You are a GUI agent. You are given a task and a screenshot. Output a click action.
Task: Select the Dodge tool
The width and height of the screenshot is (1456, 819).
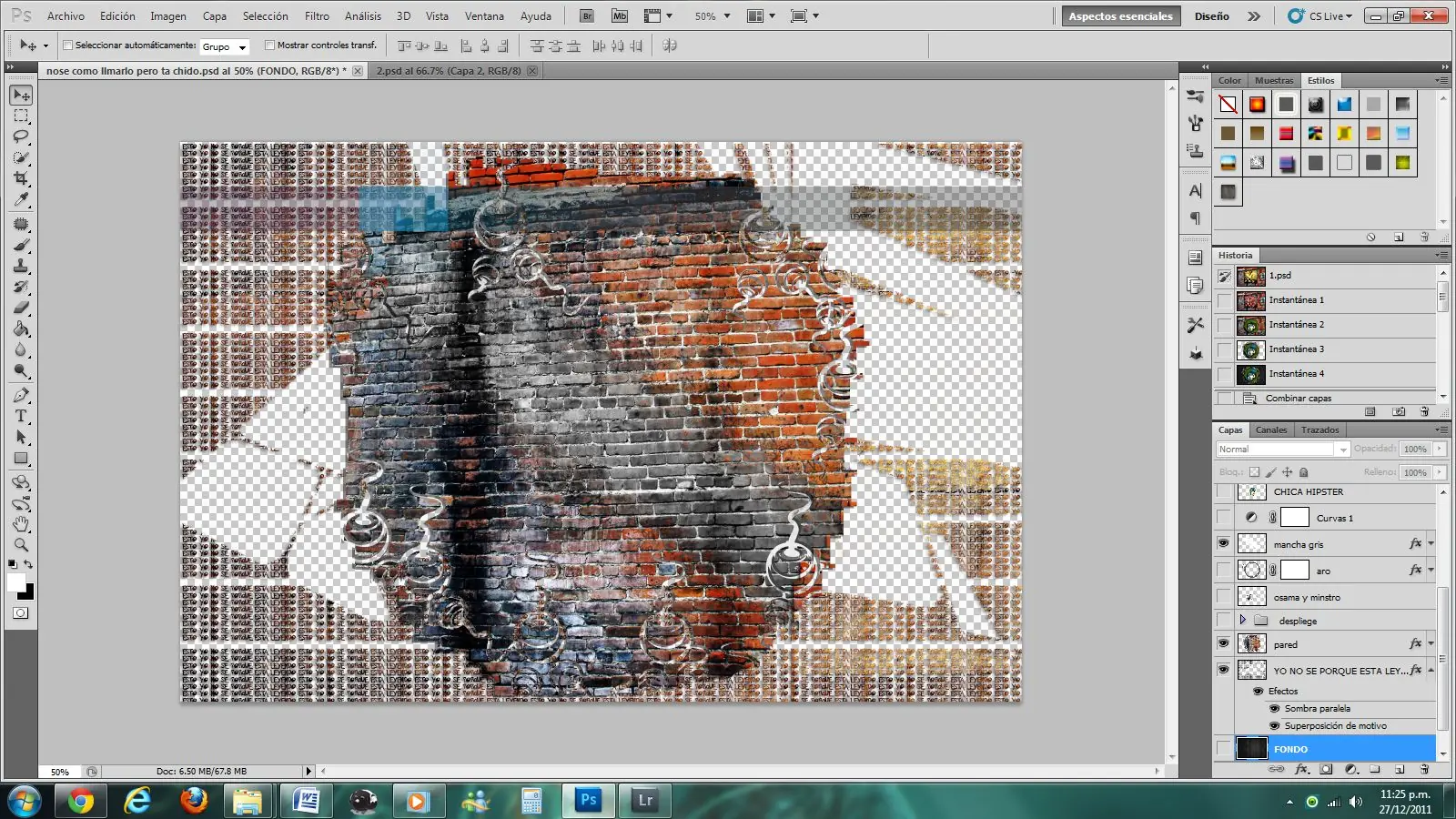point(21,370)
